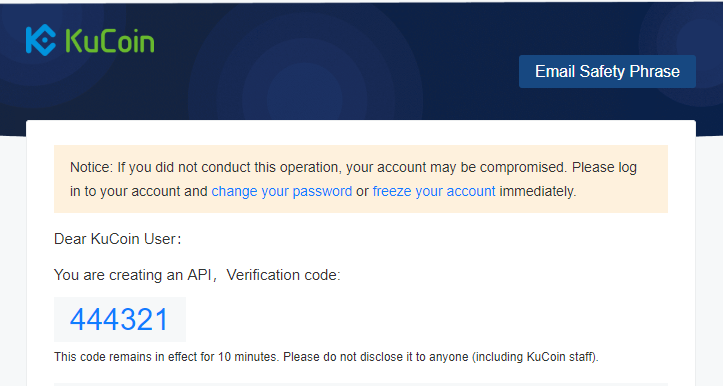Click the including KuCoin staff warning text
The height and width of the screenshot is (386, 723).
point(535,357)
